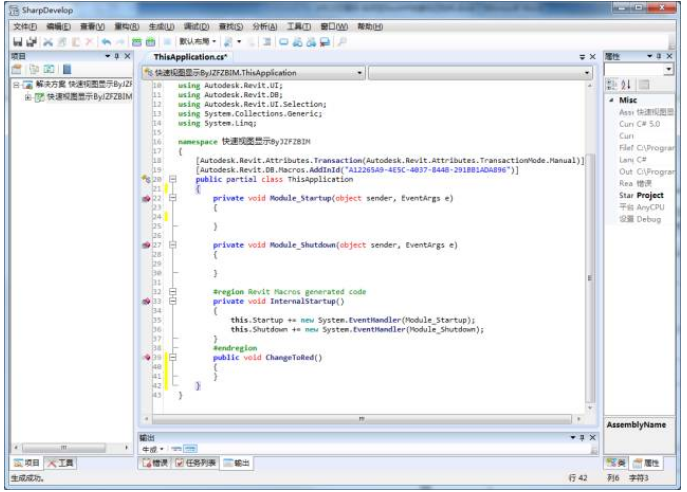Click the editor horizontal scrollbar
687x492 pixels.
click(x=361, y=419)
